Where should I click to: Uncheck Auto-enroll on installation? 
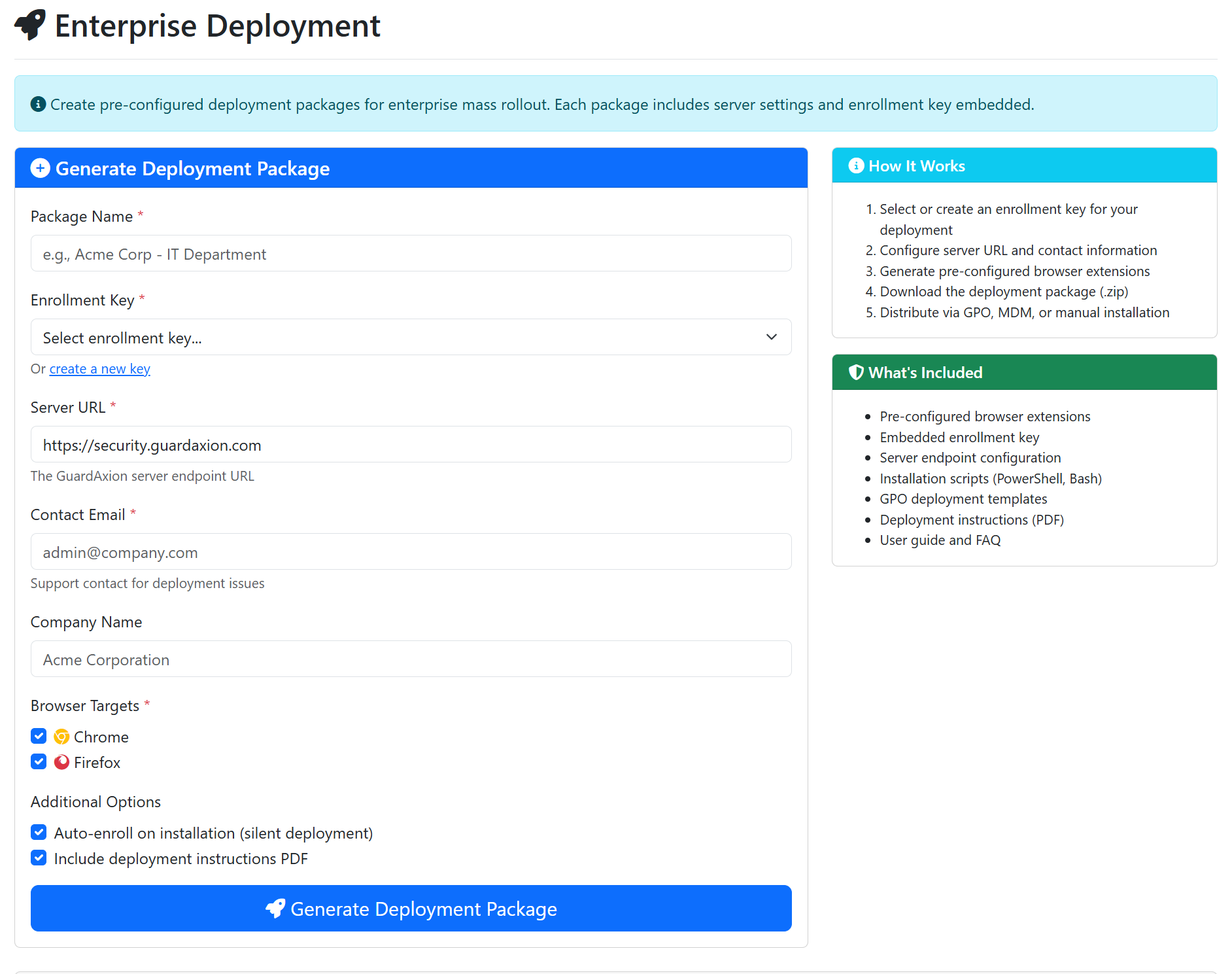[x=39, y=832]
